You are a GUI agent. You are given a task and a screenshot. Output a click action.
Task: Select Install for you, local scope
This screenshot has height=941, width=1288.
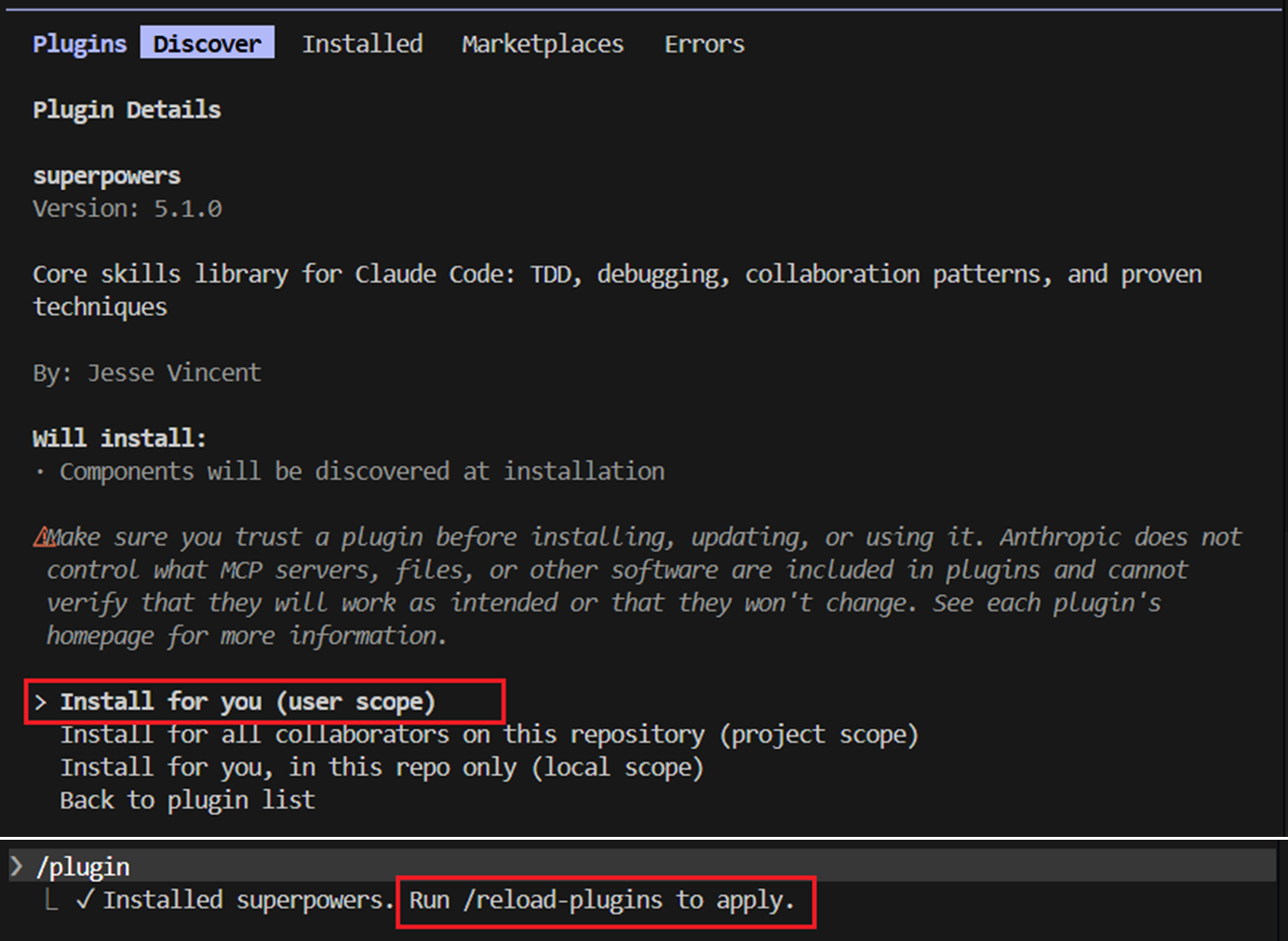[382, 767]
